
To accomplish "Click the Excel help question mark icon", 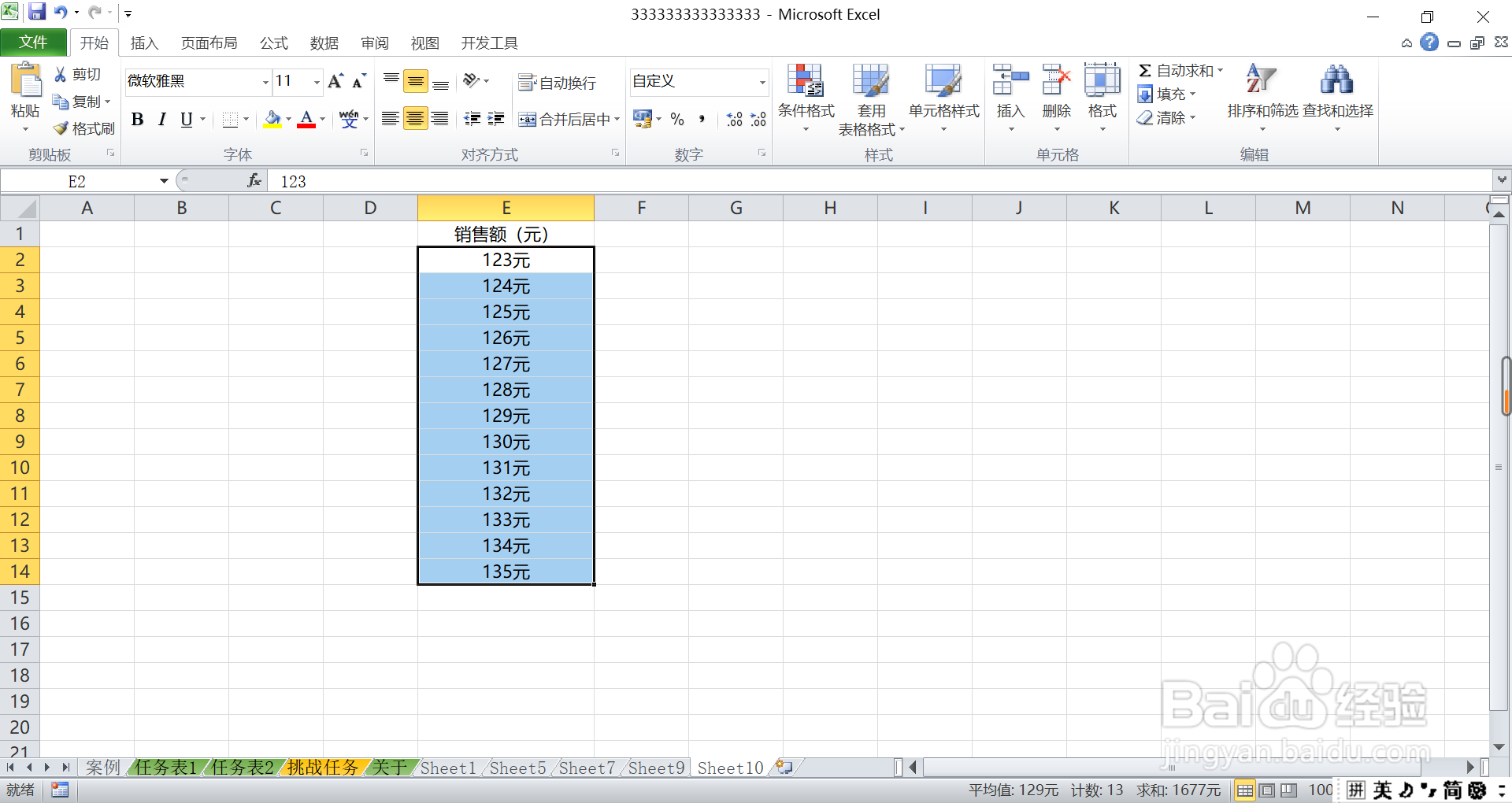I will pyautogui.click(x=1429, y=43).
